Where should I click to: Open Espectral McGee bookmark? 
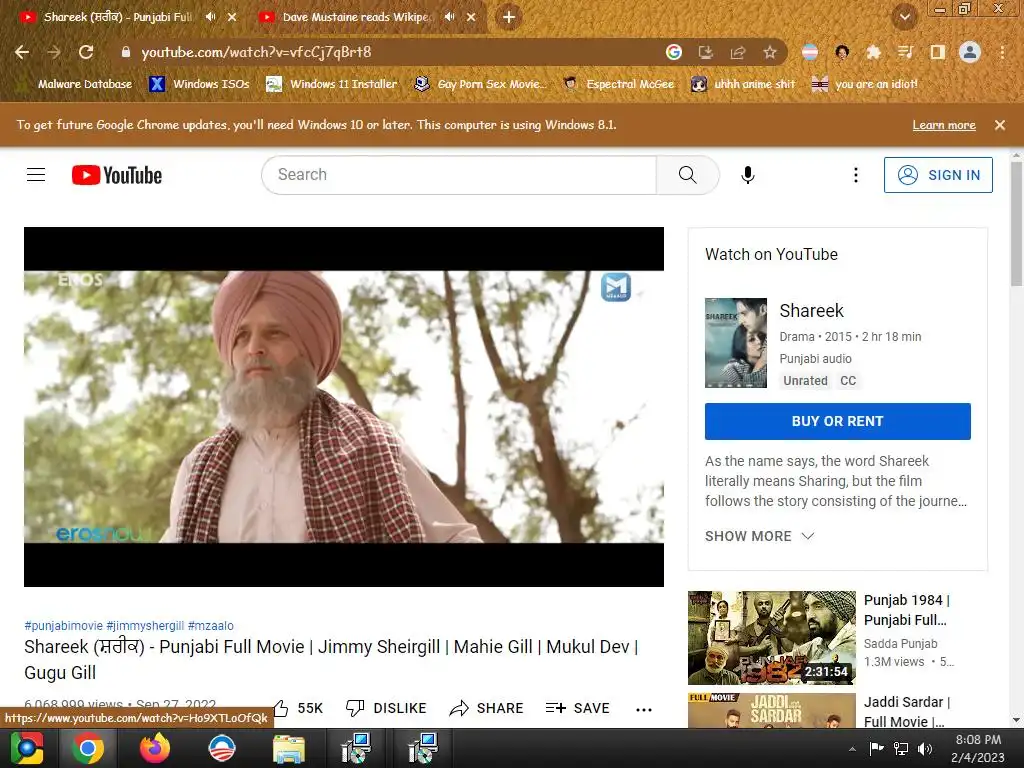point(619,84)
